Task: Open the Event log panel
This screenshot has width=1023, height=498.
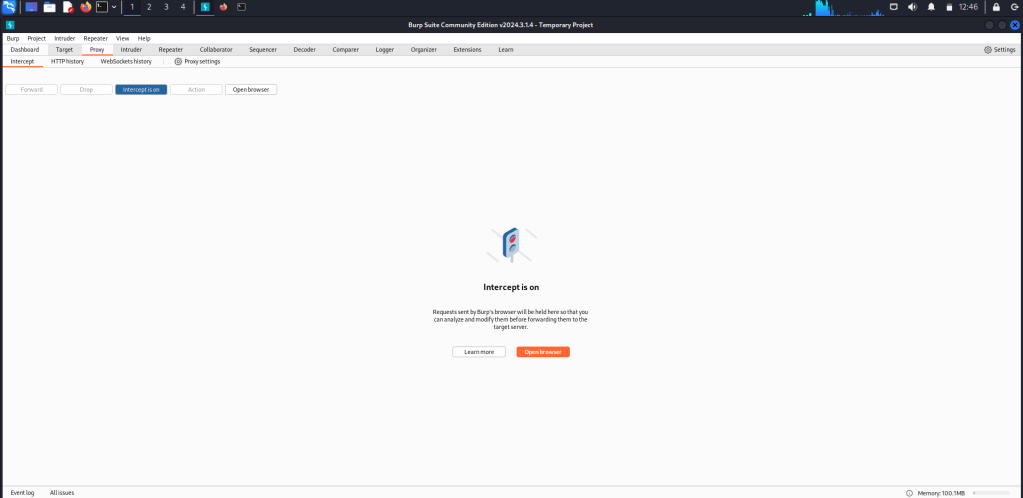Action: tap(22, 493)
